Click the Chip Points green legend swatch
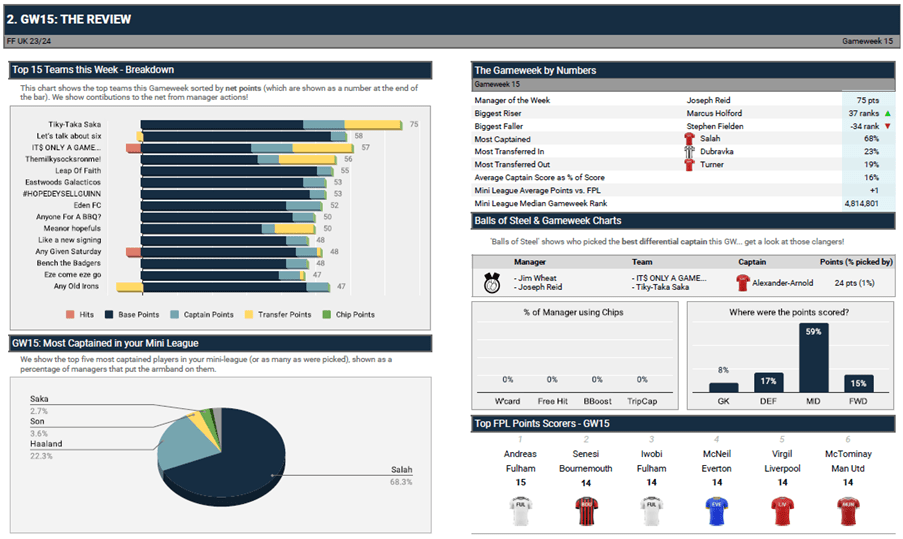Viewport: 903px width, 539px height. click(x=324, y=314)
